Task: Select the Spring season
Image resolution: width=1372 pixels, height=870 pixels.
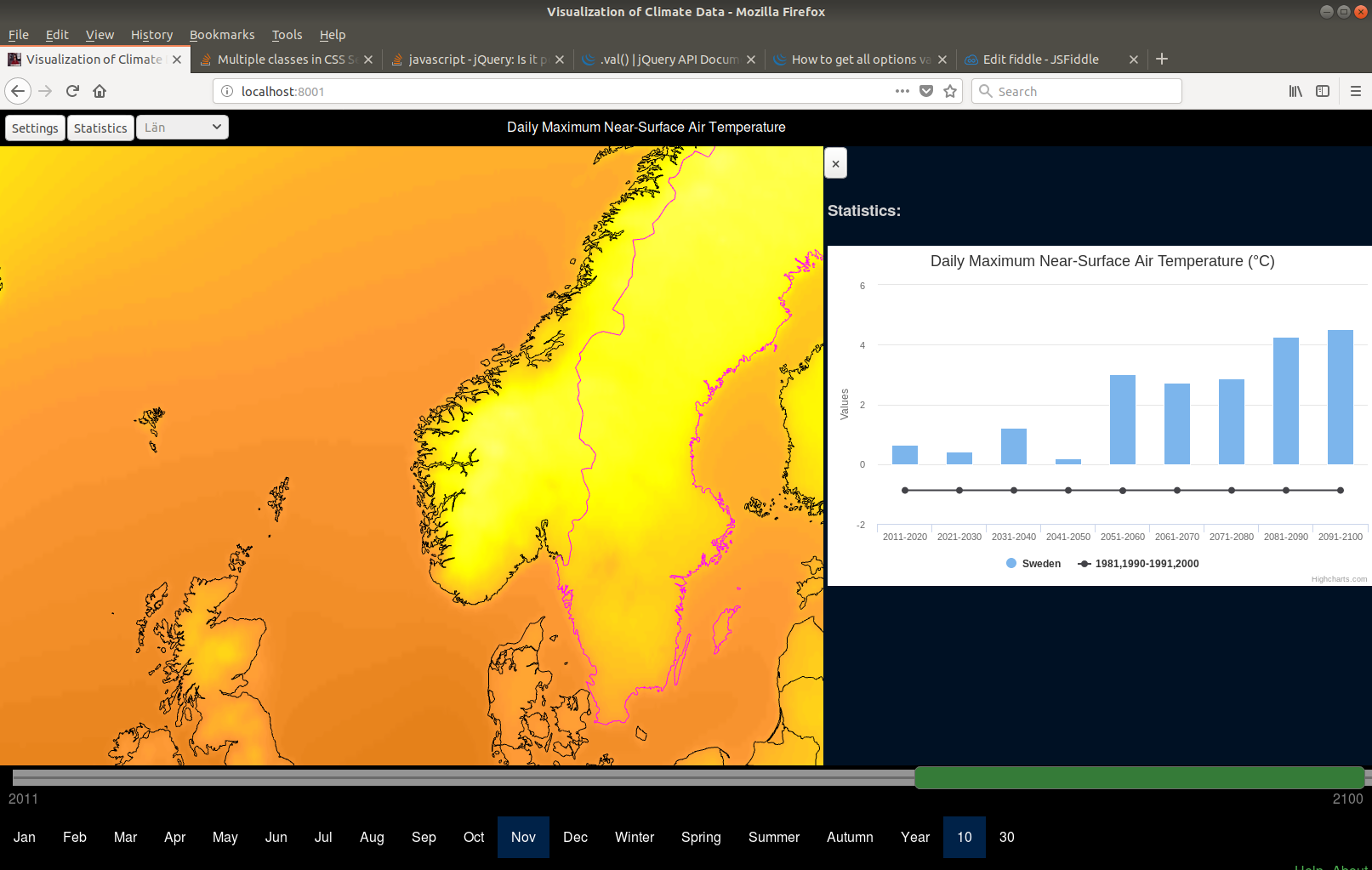Action: (701, 837)
